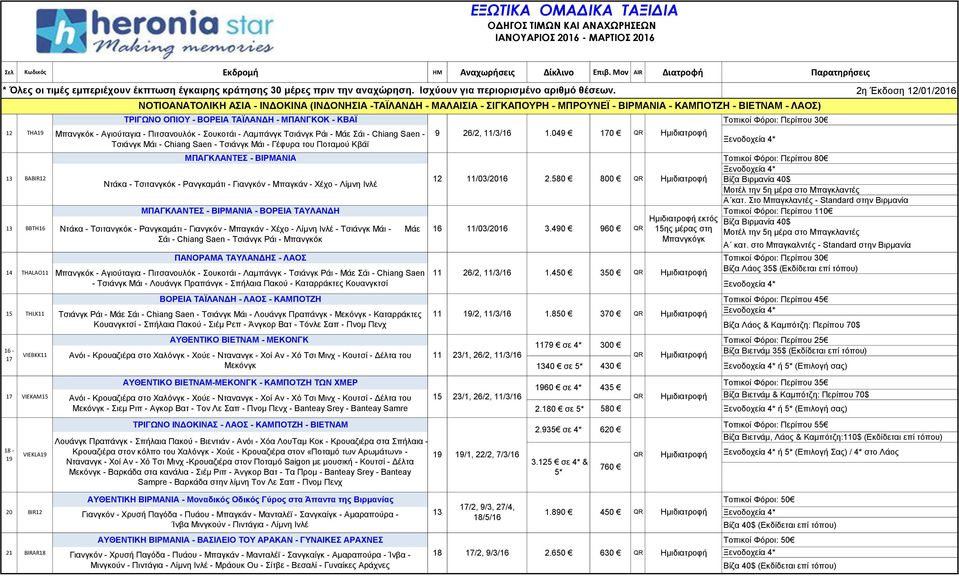Click the Κωδικός column header
The image size is (959, 576).
[x=35, y=72]
